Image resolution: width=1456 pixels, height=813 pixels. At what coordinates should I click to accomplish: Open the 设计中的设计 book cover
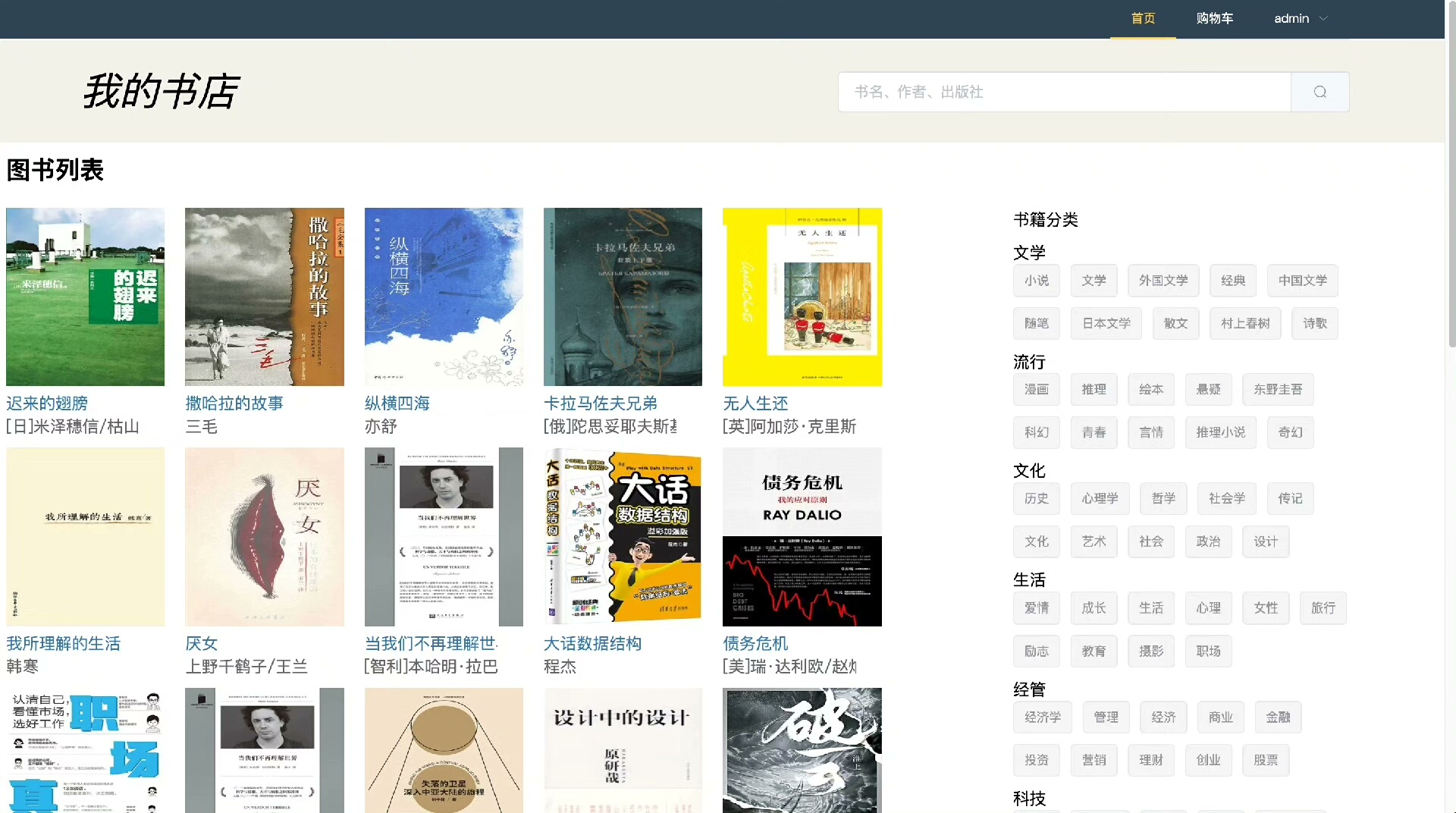click(623, 750)
